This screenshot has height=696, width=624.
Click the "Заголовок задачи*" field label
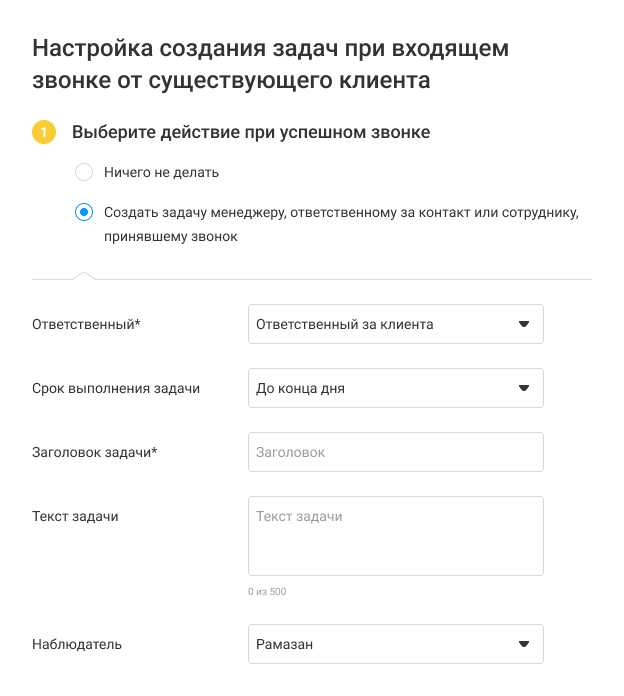(x=95, y=452)
